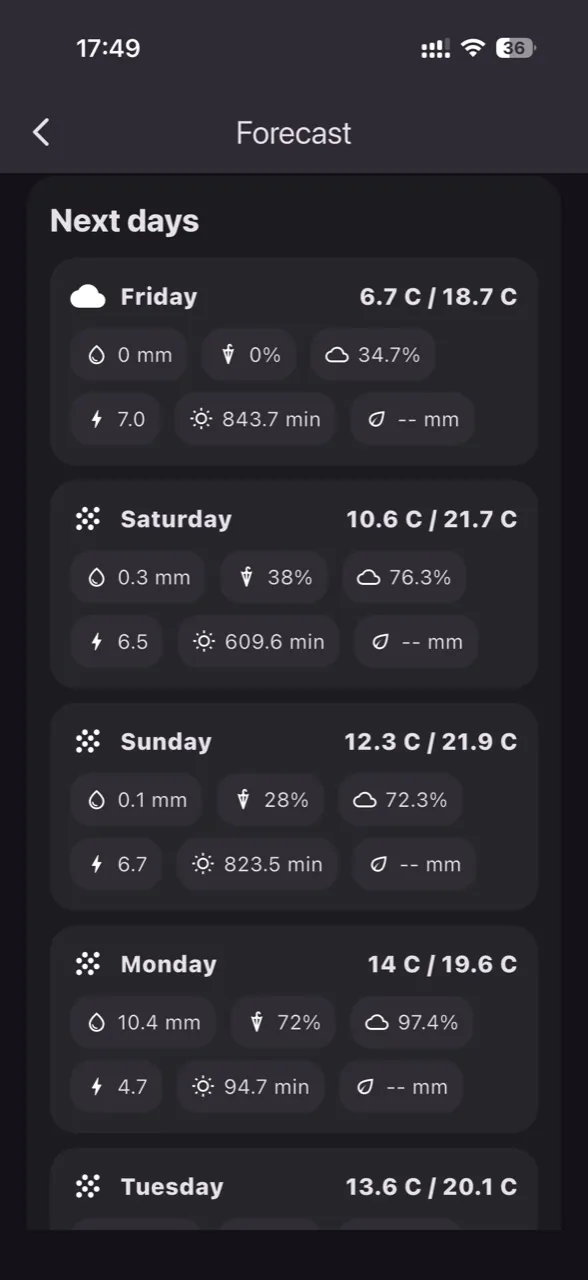588x1280 pixels.
Task: Select the Tuesday forecast card
Action: point(294,1189)
